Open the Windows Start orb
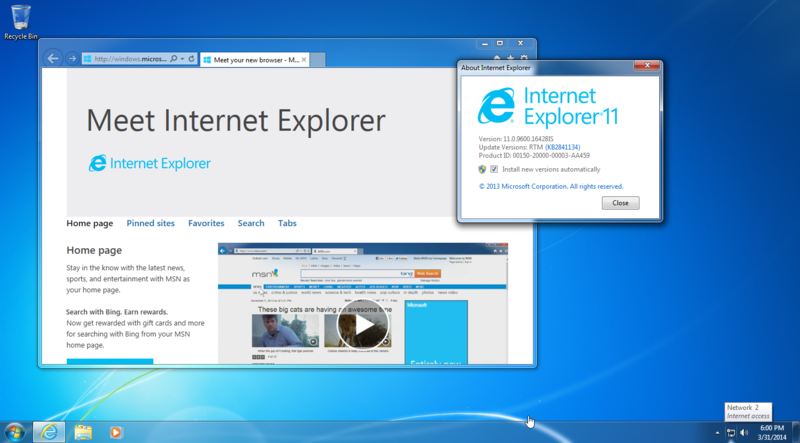 14,432
